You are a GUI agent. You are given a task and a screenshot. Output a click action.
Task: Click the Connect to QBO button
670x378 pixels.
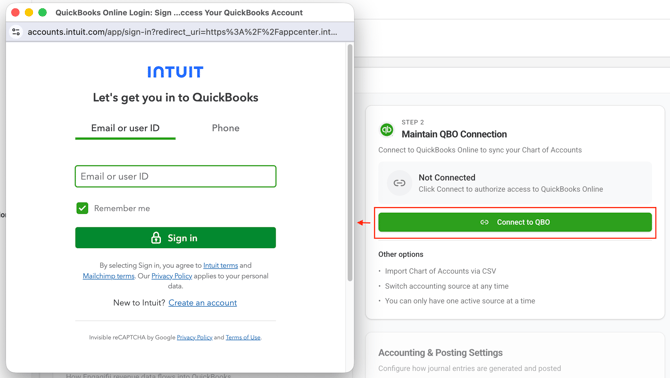point(515,222)
